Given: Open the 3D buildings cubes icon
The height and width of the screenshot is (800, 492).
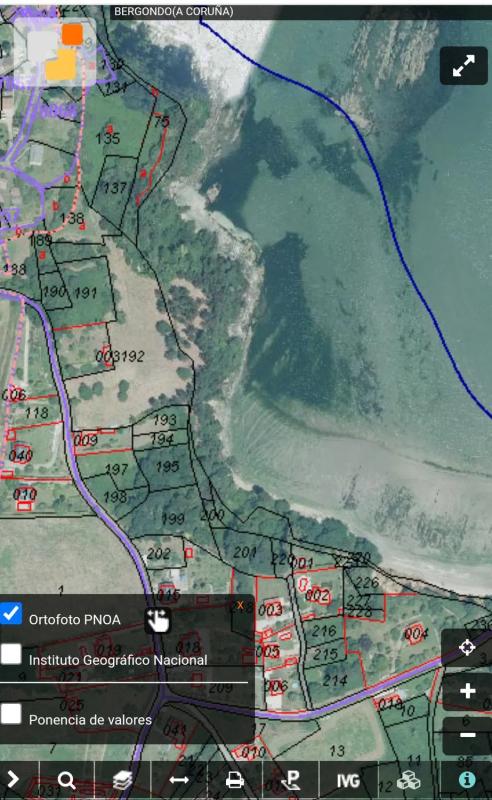Looking at the screenshot, I should [x=408, y=780].
